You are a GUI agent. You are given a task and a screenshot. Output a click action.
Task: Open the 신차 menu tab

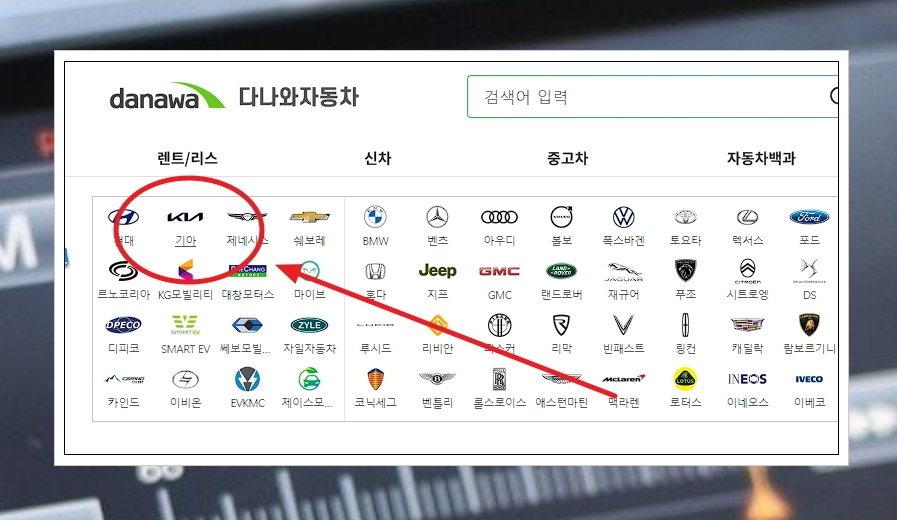click(x=378, y=158)
